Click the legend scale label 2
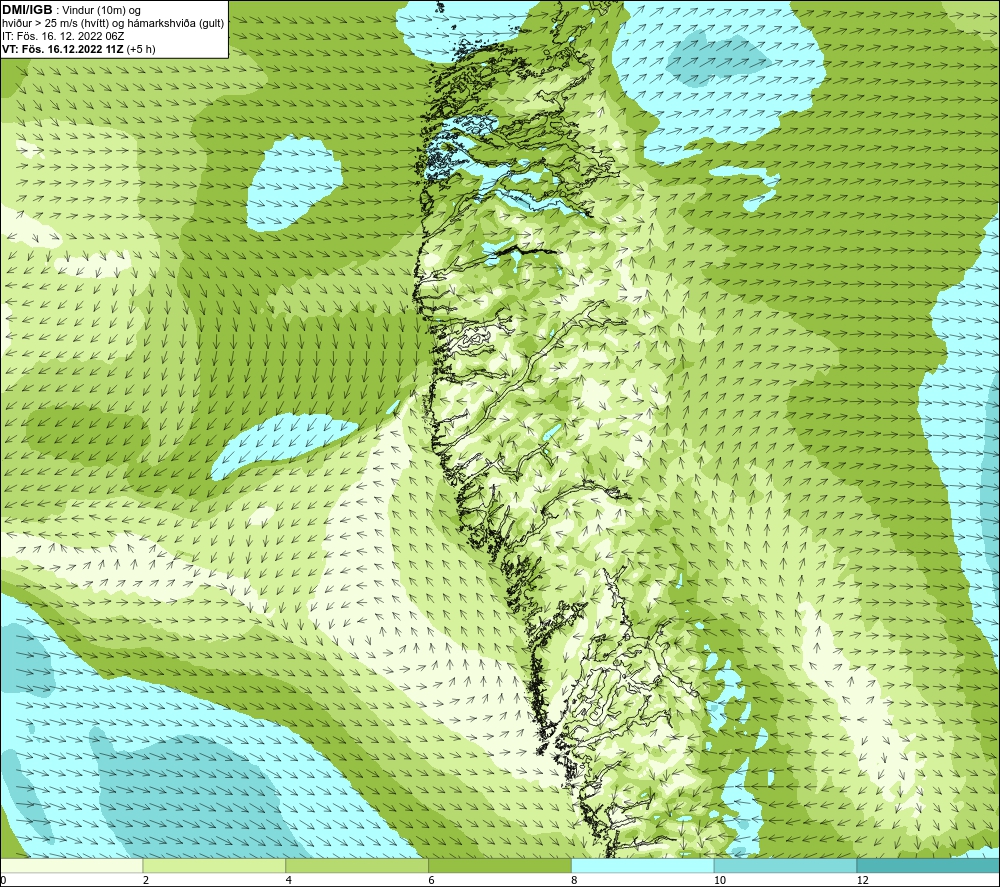The image size is (1000, 887). [x=146, y=880]
